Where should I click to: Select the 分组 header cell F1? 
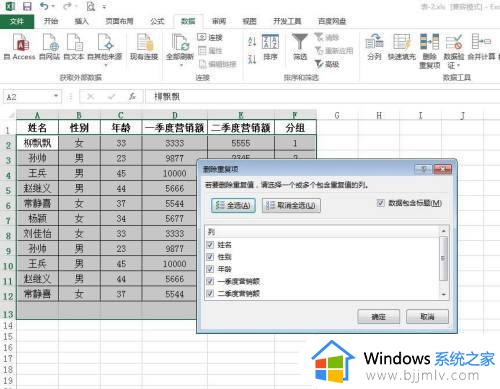click(295, 128)
